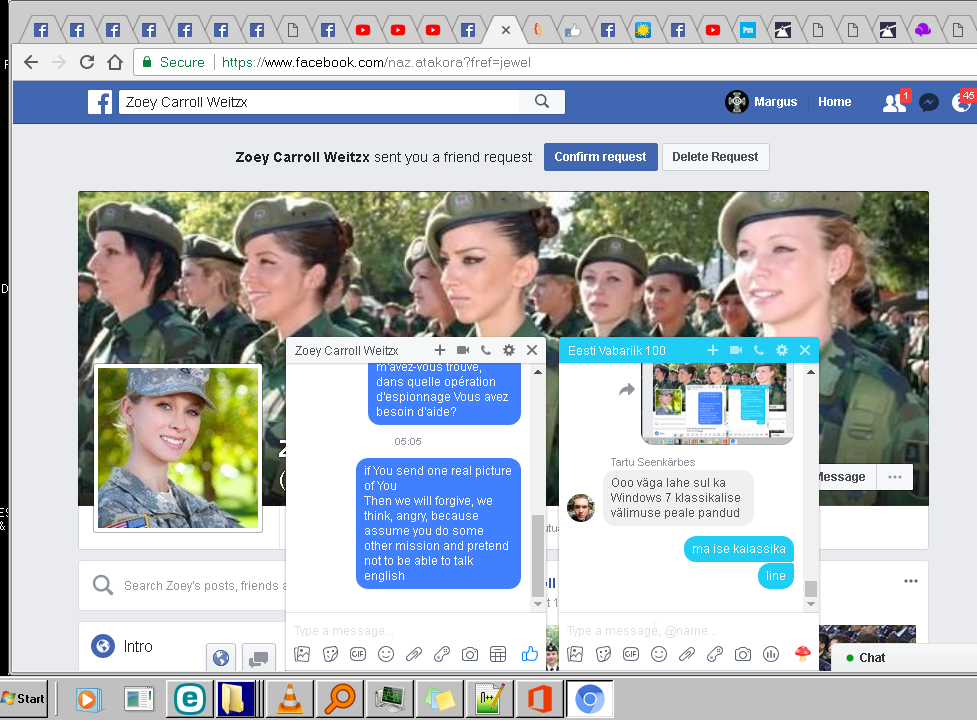Send mushroom emoji in Eesti Vabariik chat
Image resolution: width=977 pixels, height=720 pixels.
click(x=801, y=654)
